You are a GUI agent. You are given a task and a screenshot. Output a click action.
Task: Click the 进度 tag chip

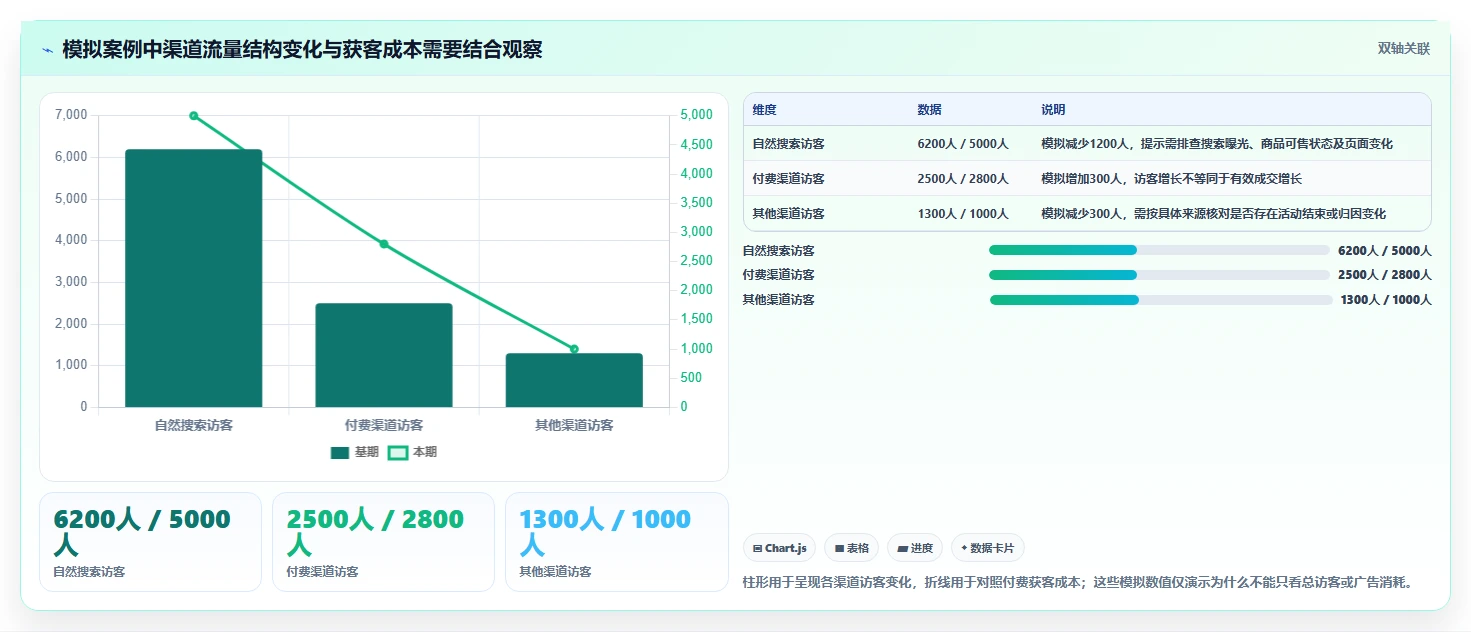(915, 548)
